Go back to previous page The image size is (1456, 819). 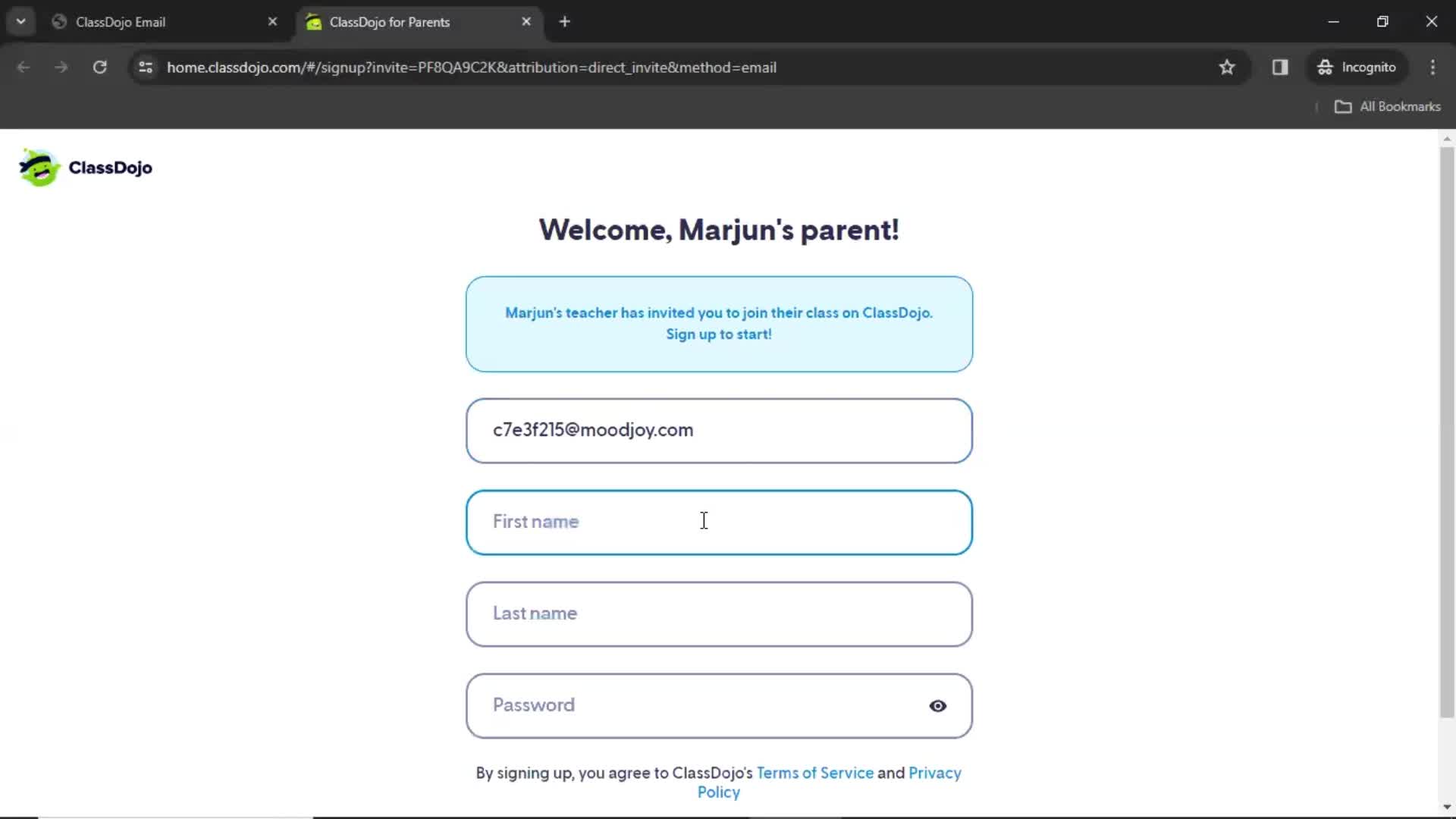24,67
